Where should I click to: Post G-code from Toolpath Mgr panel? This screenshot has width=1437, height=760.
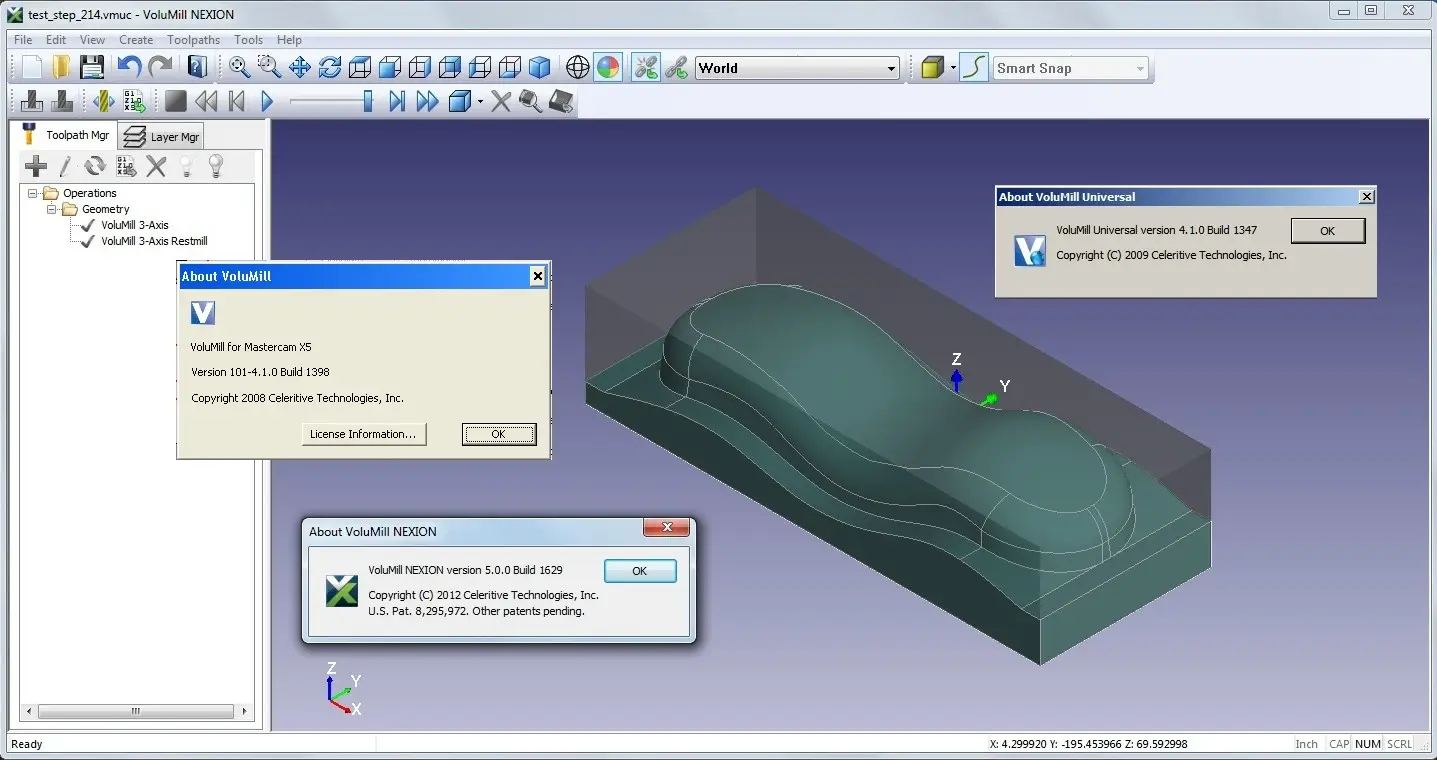click(126, 166)
